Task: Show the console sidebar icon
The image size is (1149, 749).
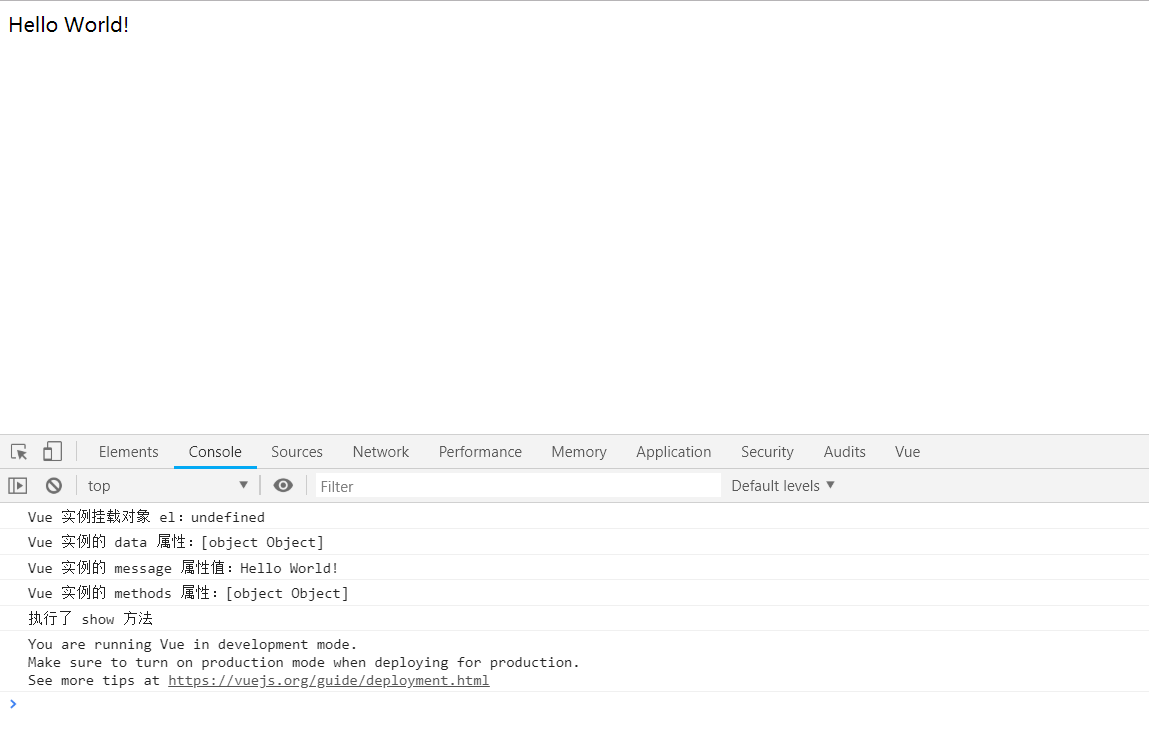Action: tap(18, 485)
